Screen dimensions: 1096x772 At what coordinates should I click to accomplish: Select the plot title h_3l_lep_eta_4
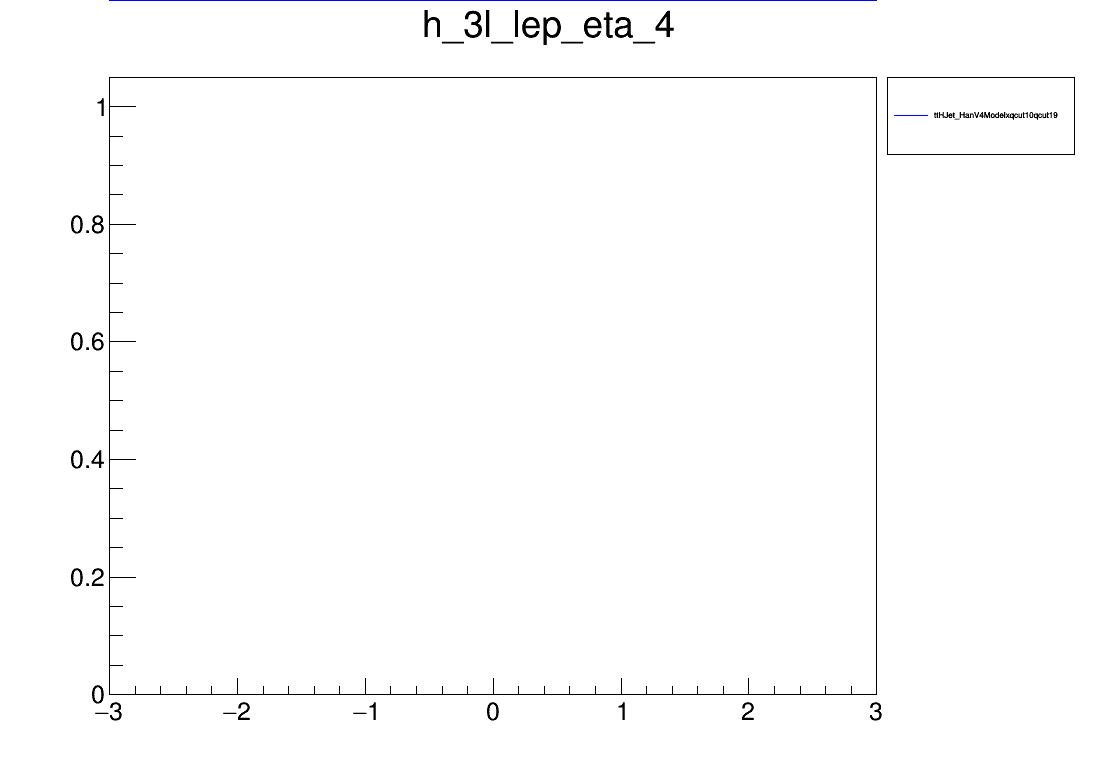tap(548, 27)
